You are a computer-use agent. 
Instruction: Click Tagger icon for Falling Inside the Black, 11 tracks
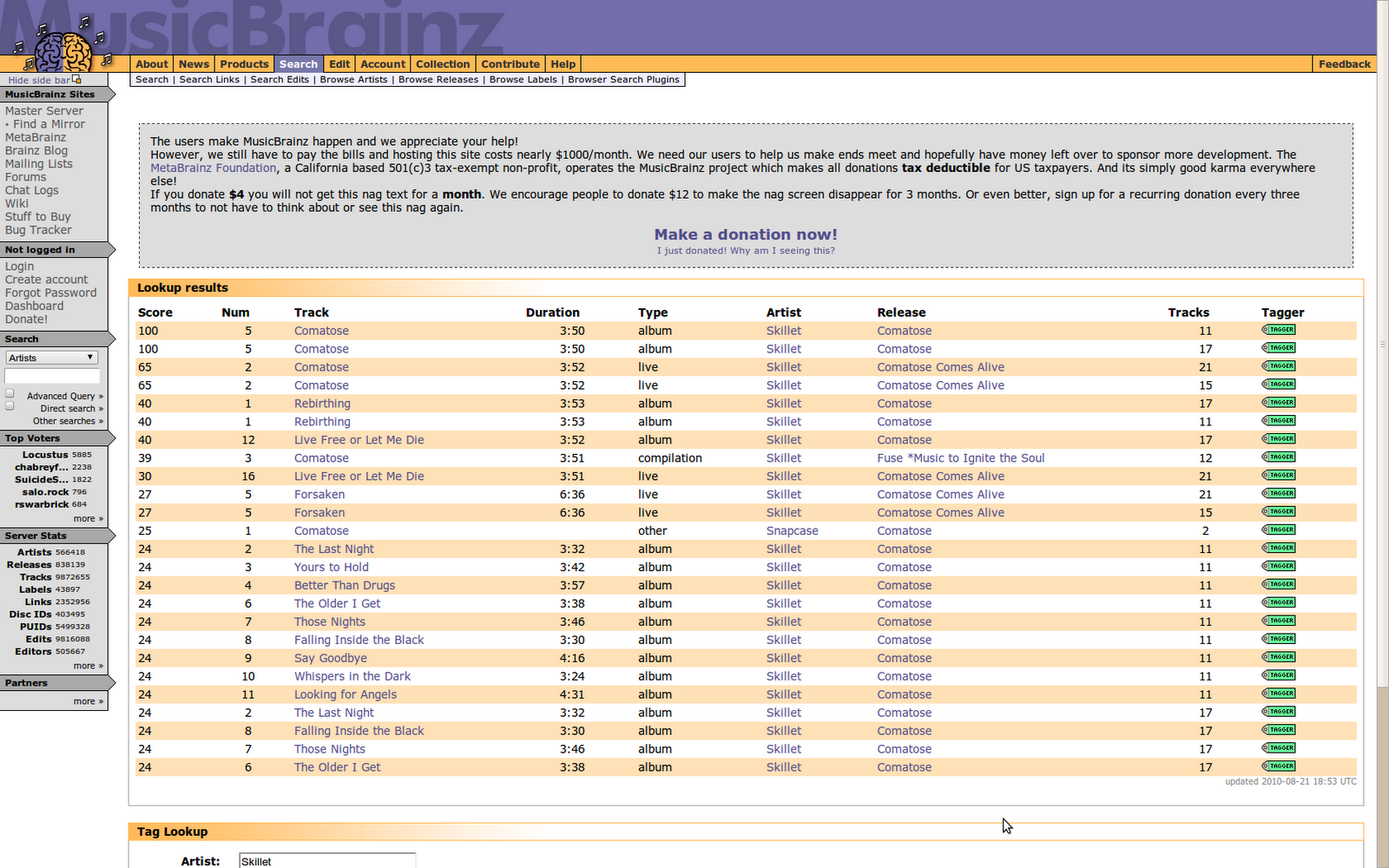coord(1279,640)
